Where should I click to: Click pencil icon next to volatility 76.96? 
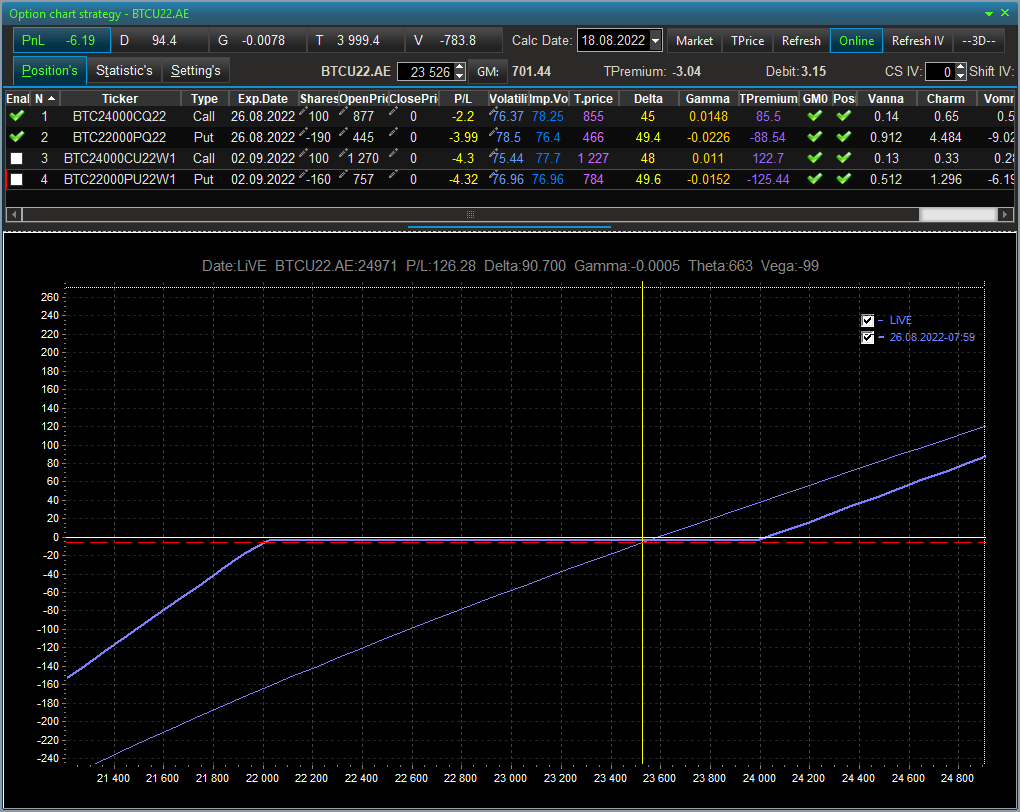(x=494, y=174)
